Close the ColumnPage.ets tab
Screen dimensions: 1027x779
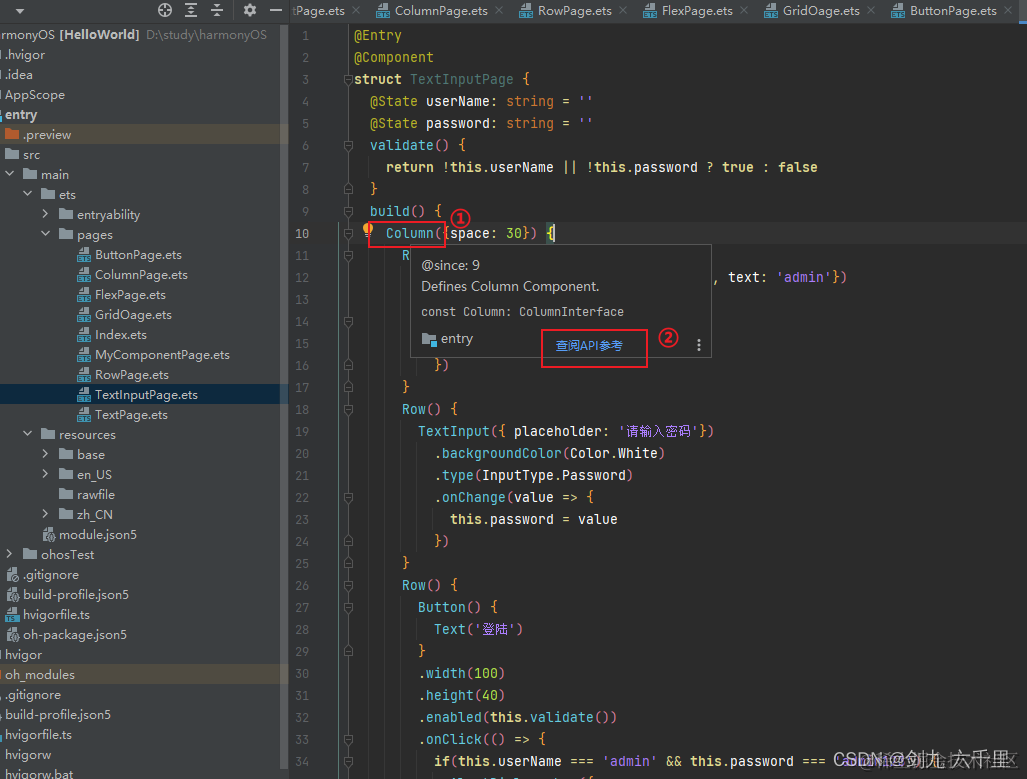pyautogui.click(x=499, y=10)
